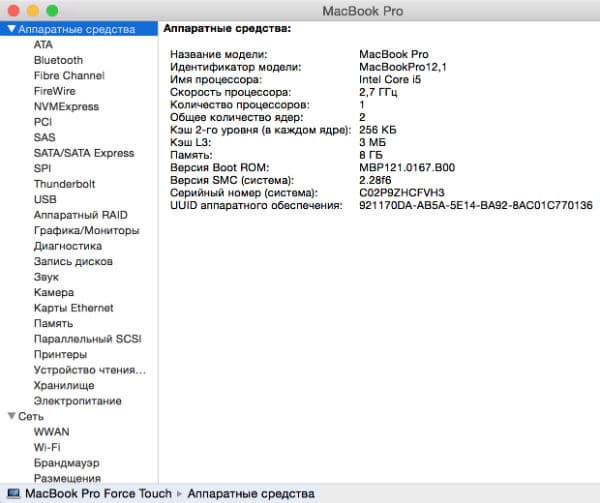Viewport: 600px width, 503px height.
Task: Select Электропитание in the sidebar
Action: (x=78, y=401)
